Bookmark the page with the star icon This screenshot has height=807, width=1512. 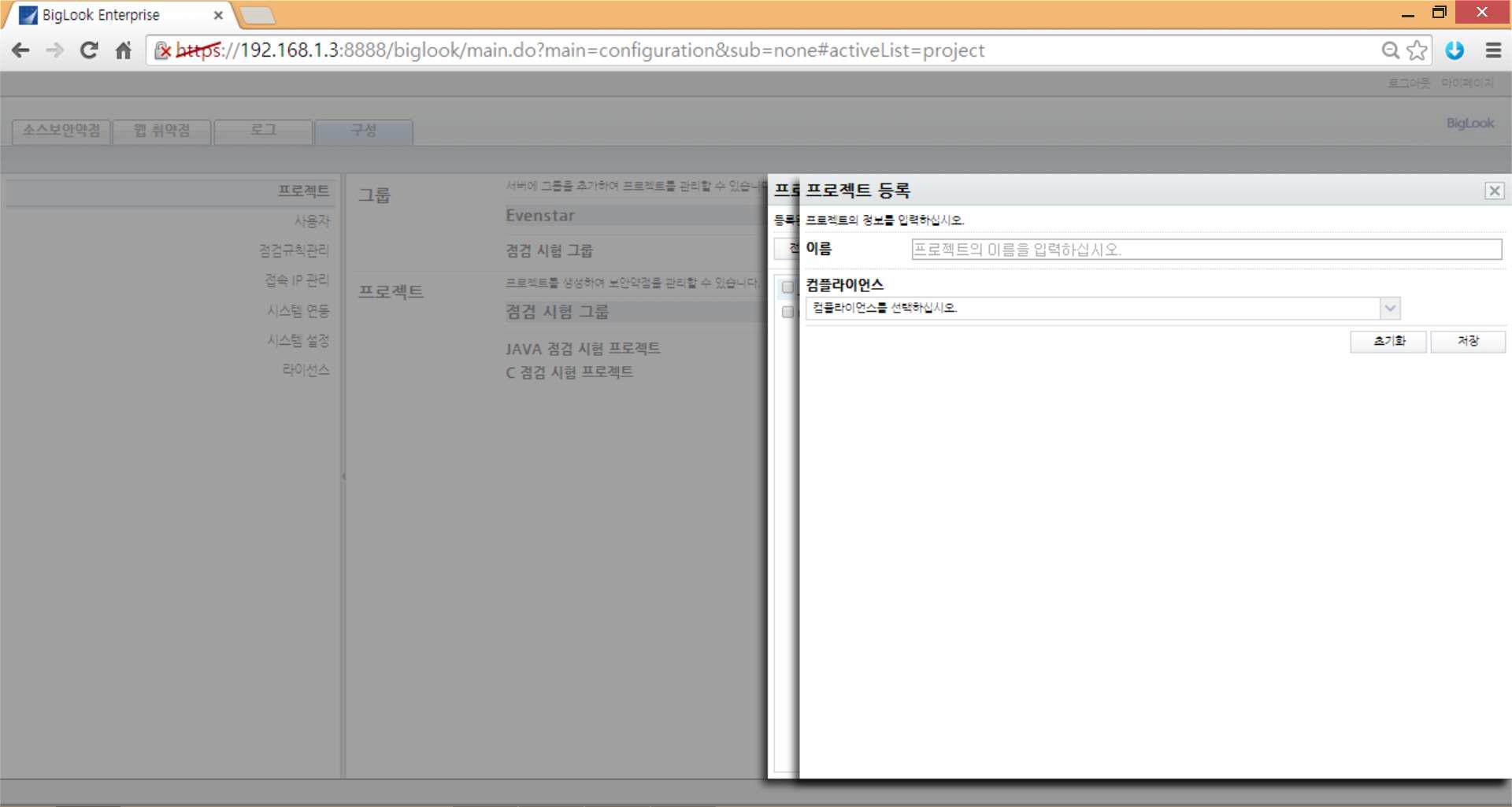coord(1417,50)
